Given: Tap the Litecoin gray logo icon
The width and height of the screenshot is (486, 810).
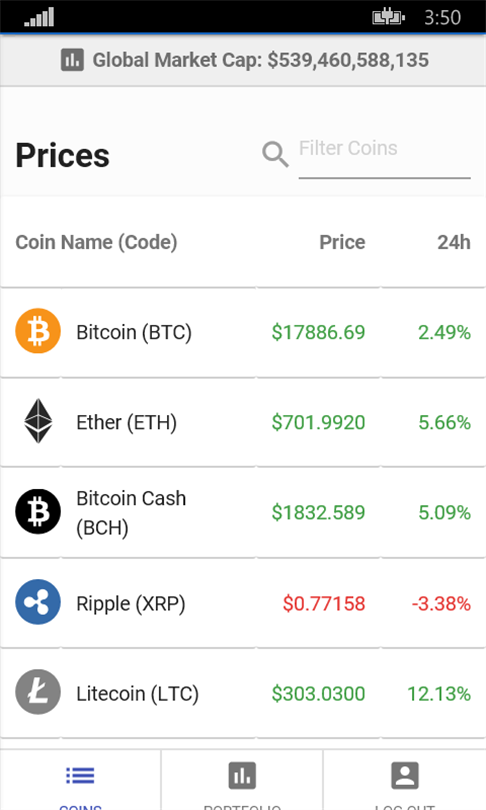Looking at the screenshot, I should (x=38, y=692).
